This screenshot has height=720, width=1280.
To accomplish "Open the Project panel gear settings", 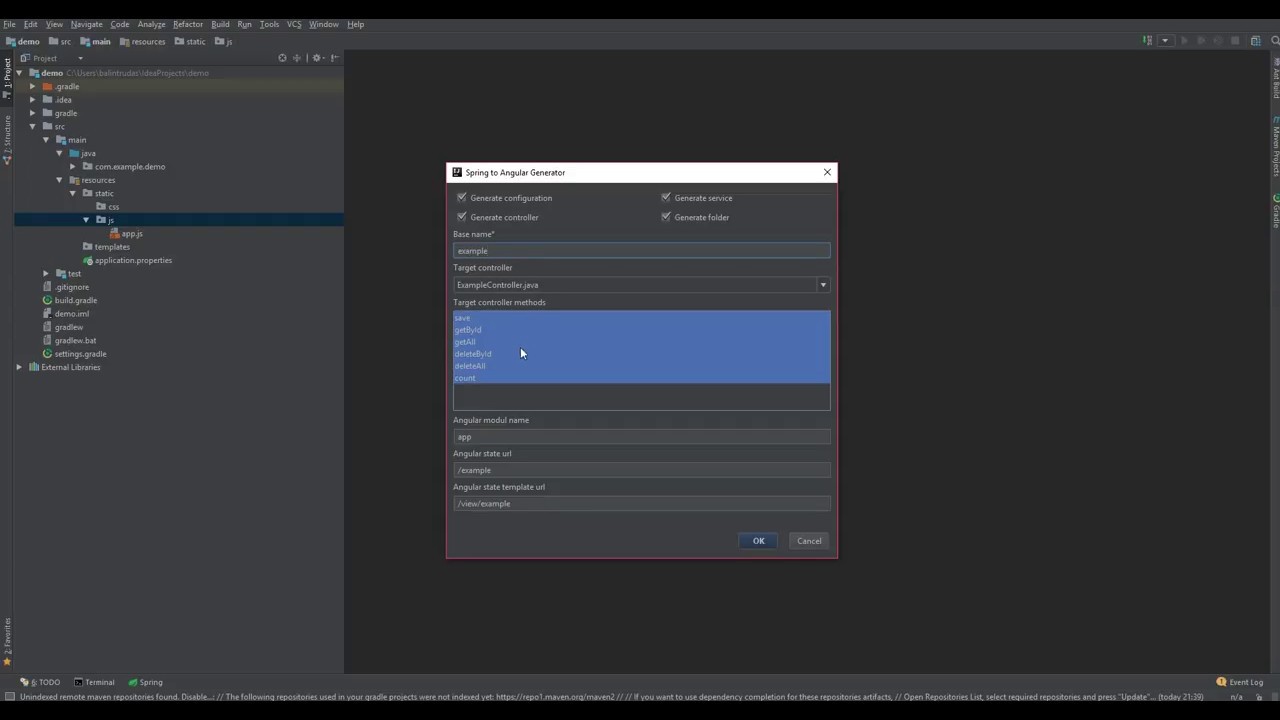I will (x=317, y=58).
